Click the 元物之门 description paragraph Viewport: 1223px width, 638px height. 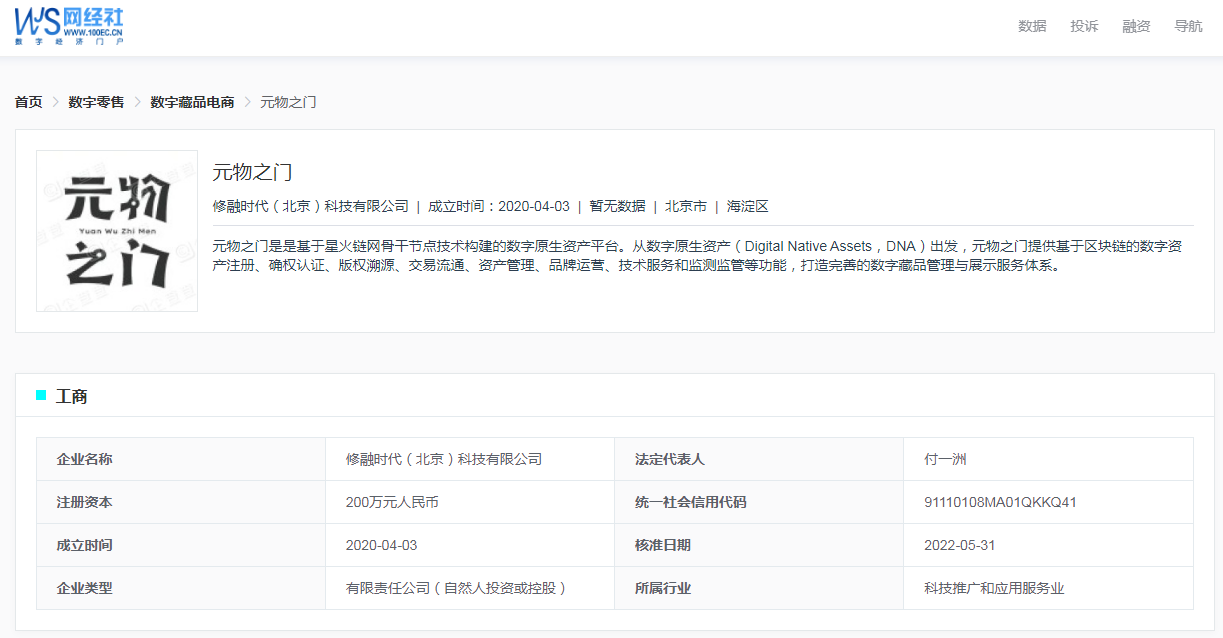click(698, 256)
